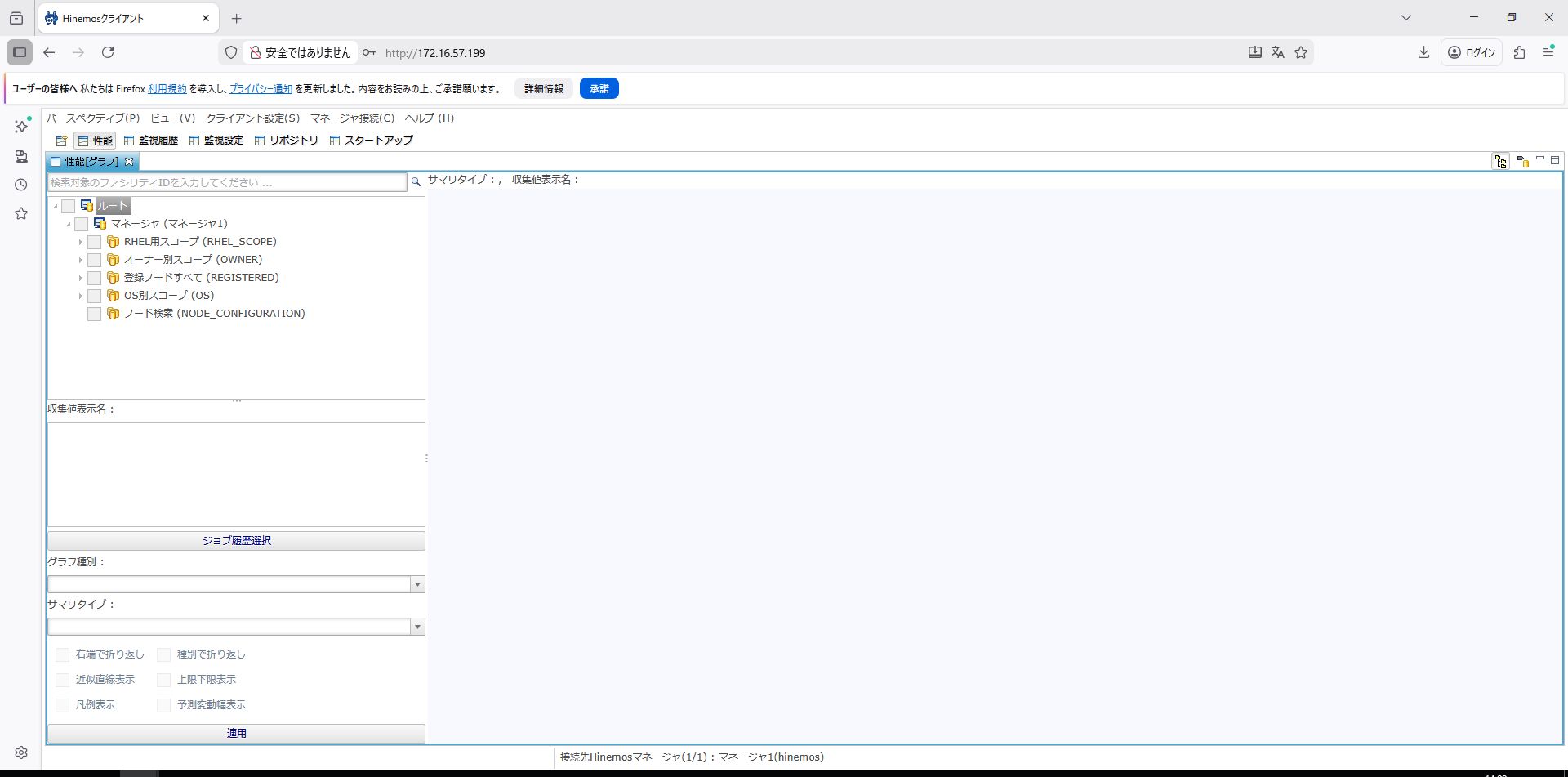The width and height of the screenshot is (1568, 777).
Task: Tick the OS別スコープ checkbox
Action: (x=95, y=296)
